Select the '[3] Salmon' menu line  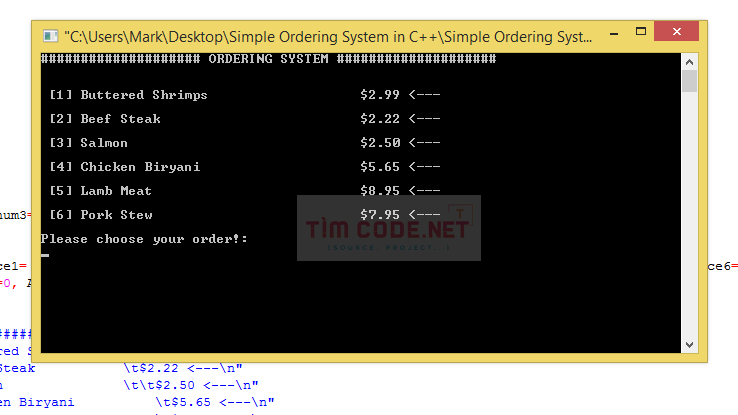245,143
